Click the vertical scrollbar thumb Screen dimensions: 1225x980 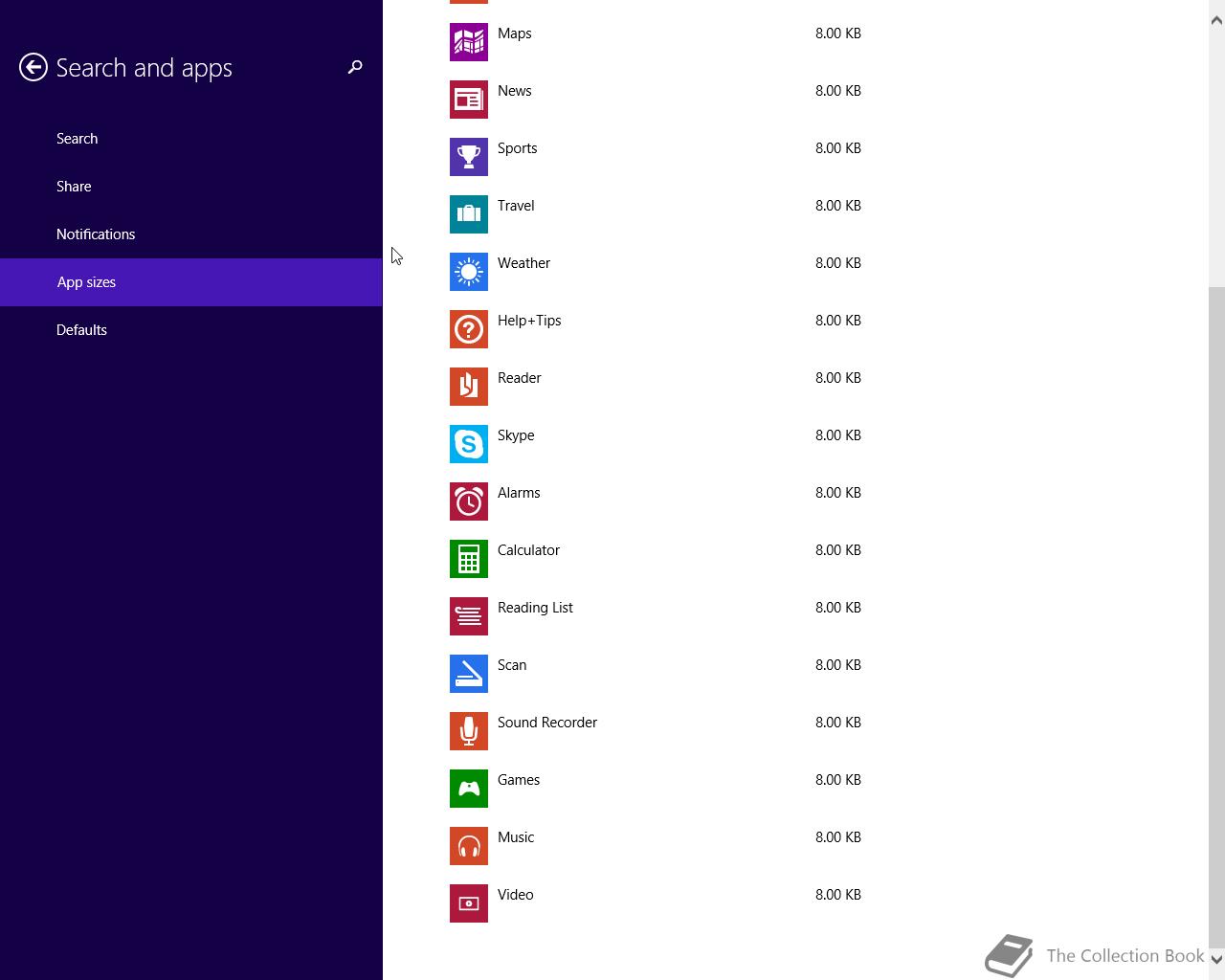1216,617
